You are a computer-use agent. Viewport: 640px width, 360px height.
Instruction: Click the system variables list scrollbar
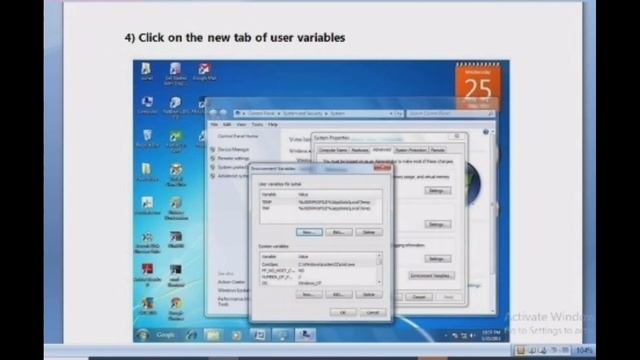point(380,269)
